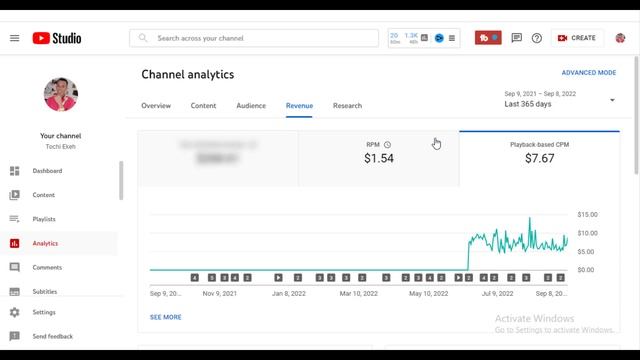Open the Help question mark icon
Screen dimensions: 640x360
pyautogui.click(x=537, y=38)
